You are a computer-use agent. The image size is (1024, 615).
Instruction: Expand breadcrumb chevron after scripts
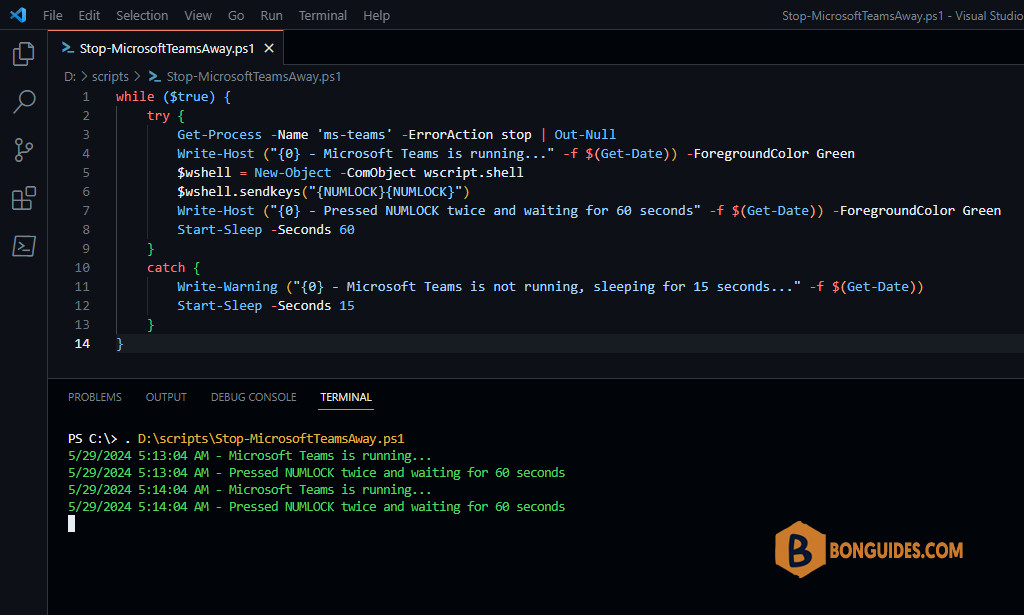[x=137, y=76]
